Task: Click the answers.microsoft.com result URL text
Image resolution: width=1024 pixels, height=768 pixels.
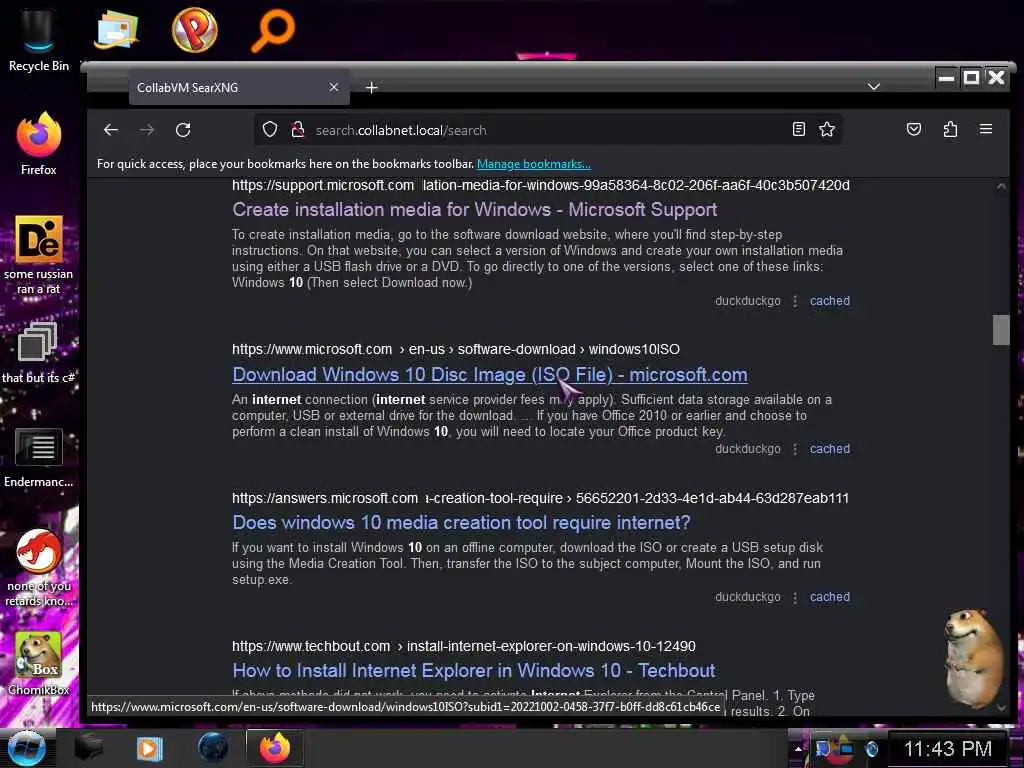Action: pyautogui.click(x=541, y=498)
